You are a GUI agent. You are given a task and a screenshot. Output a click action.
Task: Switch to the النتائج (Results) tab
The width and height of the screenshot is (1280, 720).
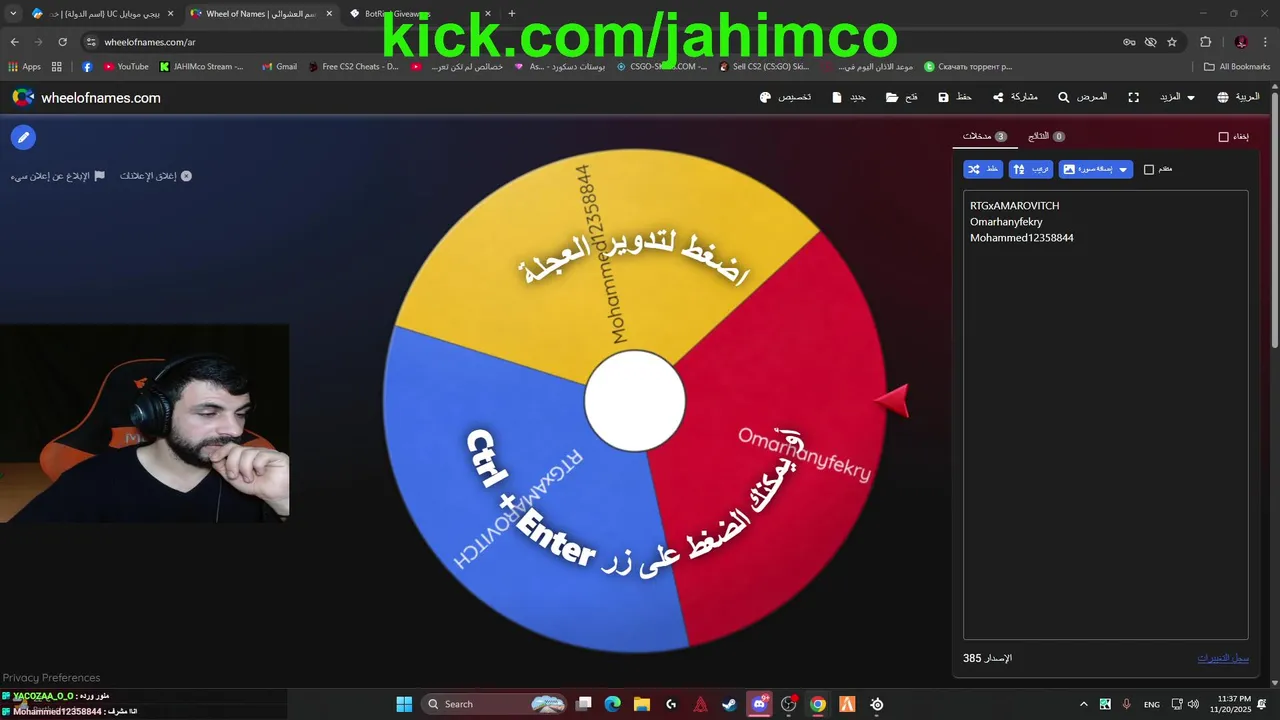[x=1046, y=136]
